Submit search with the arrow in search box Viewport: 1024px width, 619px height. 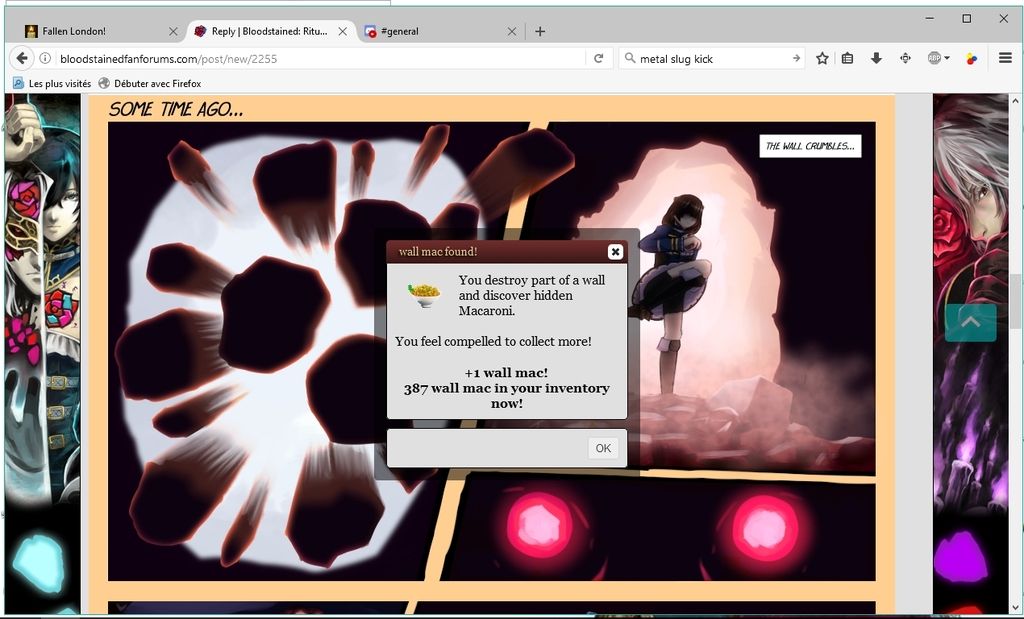(x=796, y=58)
